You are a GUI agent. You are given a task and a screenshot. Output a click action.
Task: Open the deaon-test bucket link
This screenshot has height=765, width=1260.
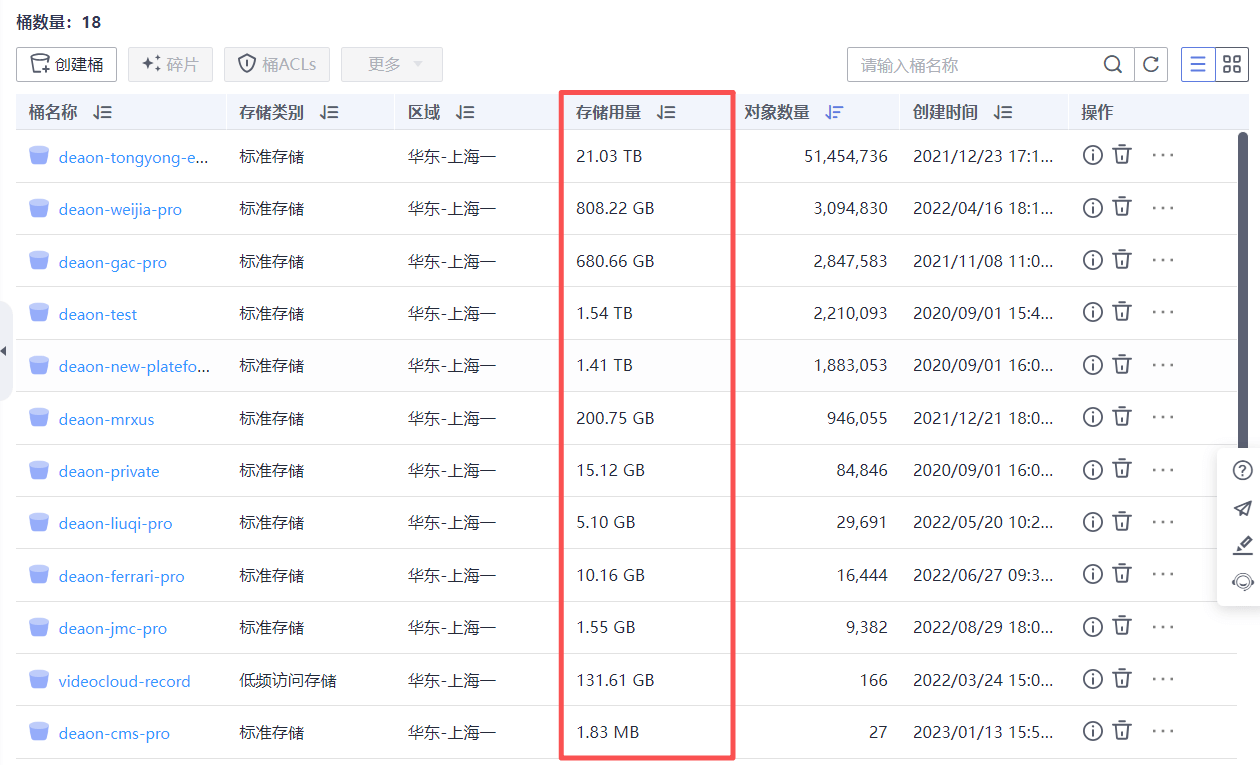coord(98,314)
